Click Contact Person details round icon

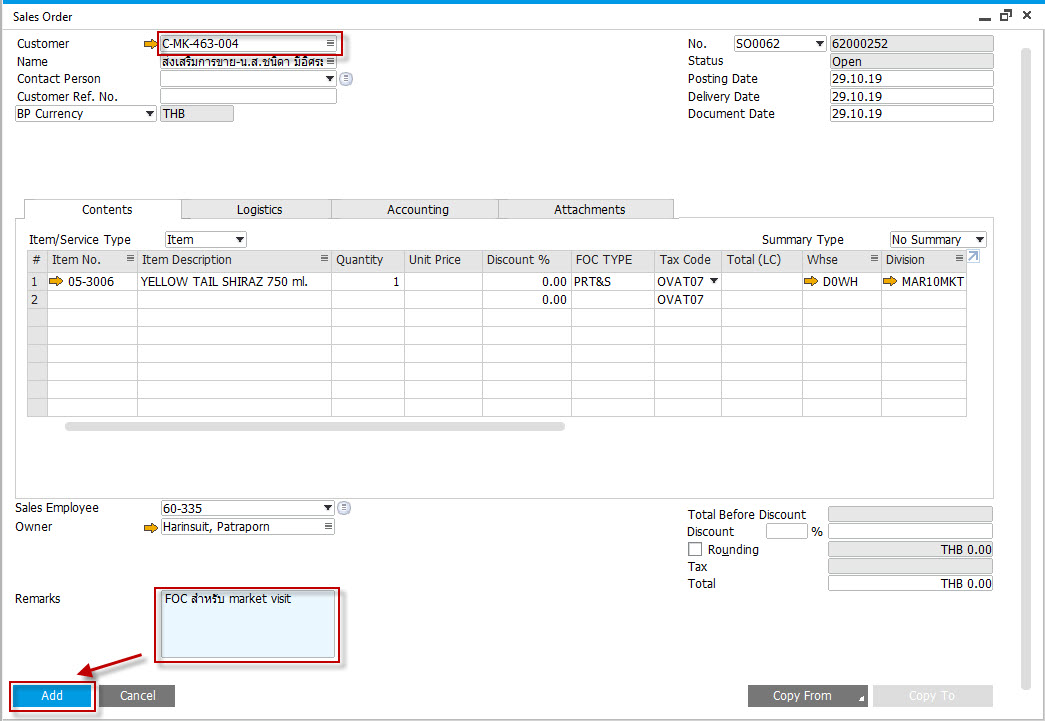coord(346,79)
